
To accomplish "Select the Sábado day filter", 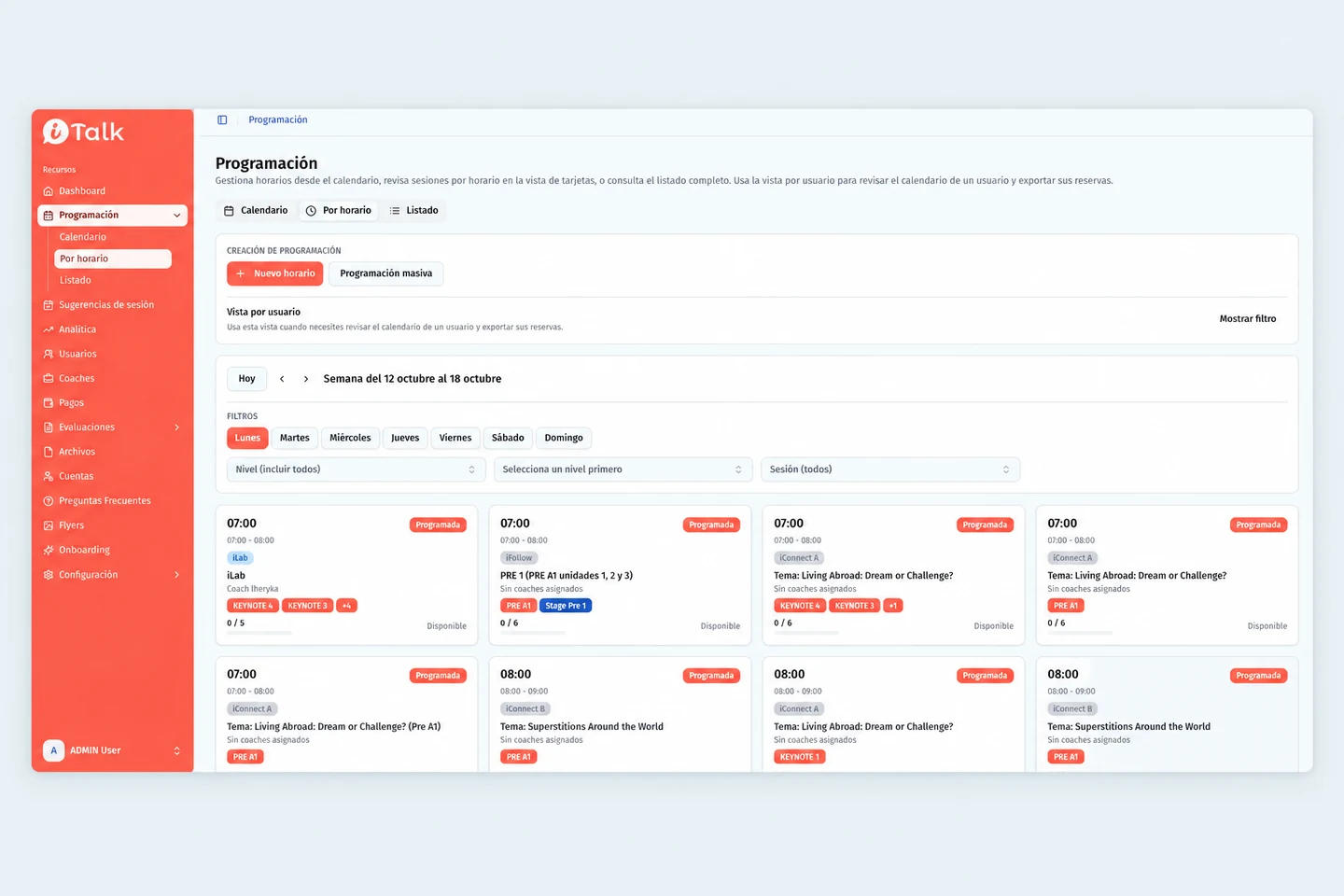I will (508, 438).
